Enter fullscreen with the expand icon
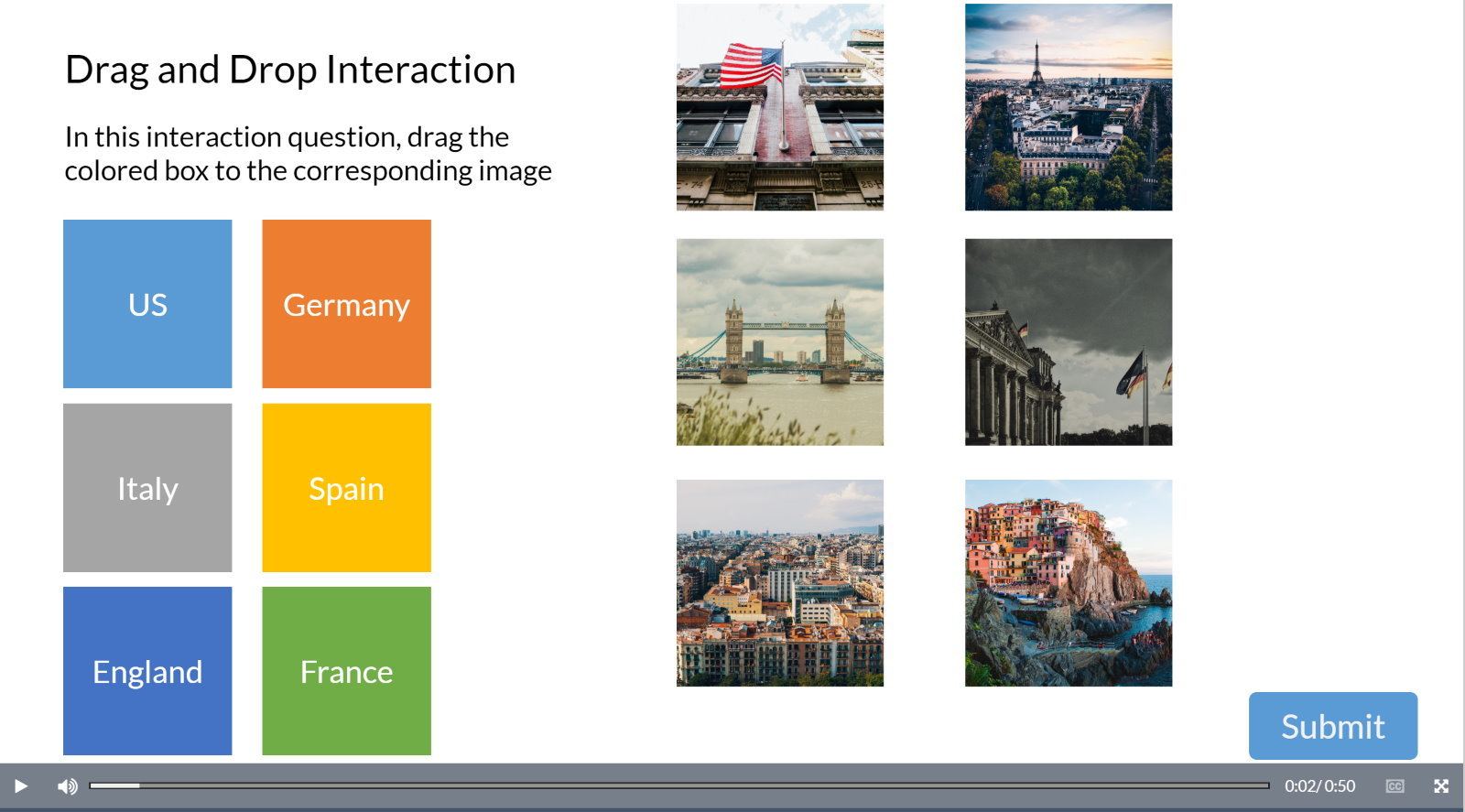 coord(1441,786)
